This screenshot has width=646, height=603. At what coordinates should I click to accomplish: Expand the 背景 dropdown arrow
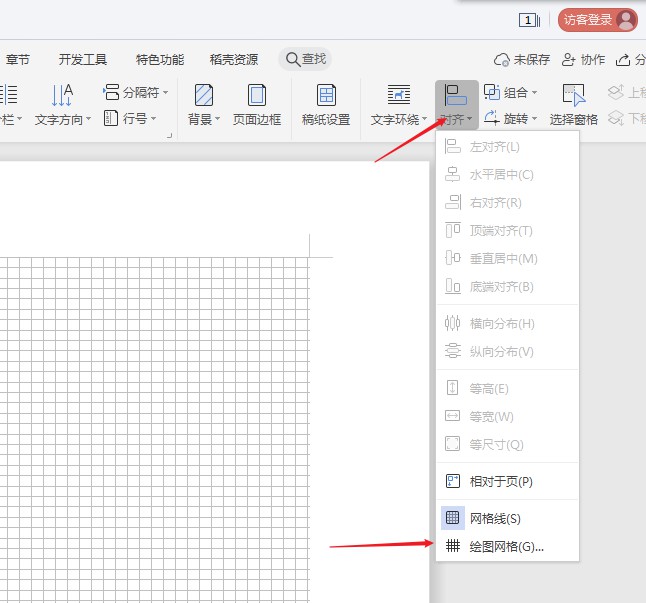click(218, 119)
